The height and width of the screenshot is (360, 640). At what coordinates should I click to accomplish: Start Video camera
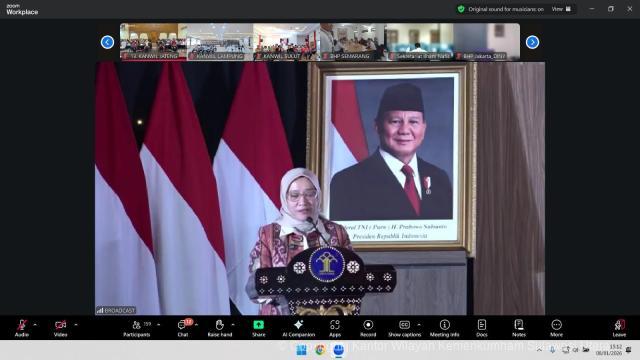click(x=60, y=328)
